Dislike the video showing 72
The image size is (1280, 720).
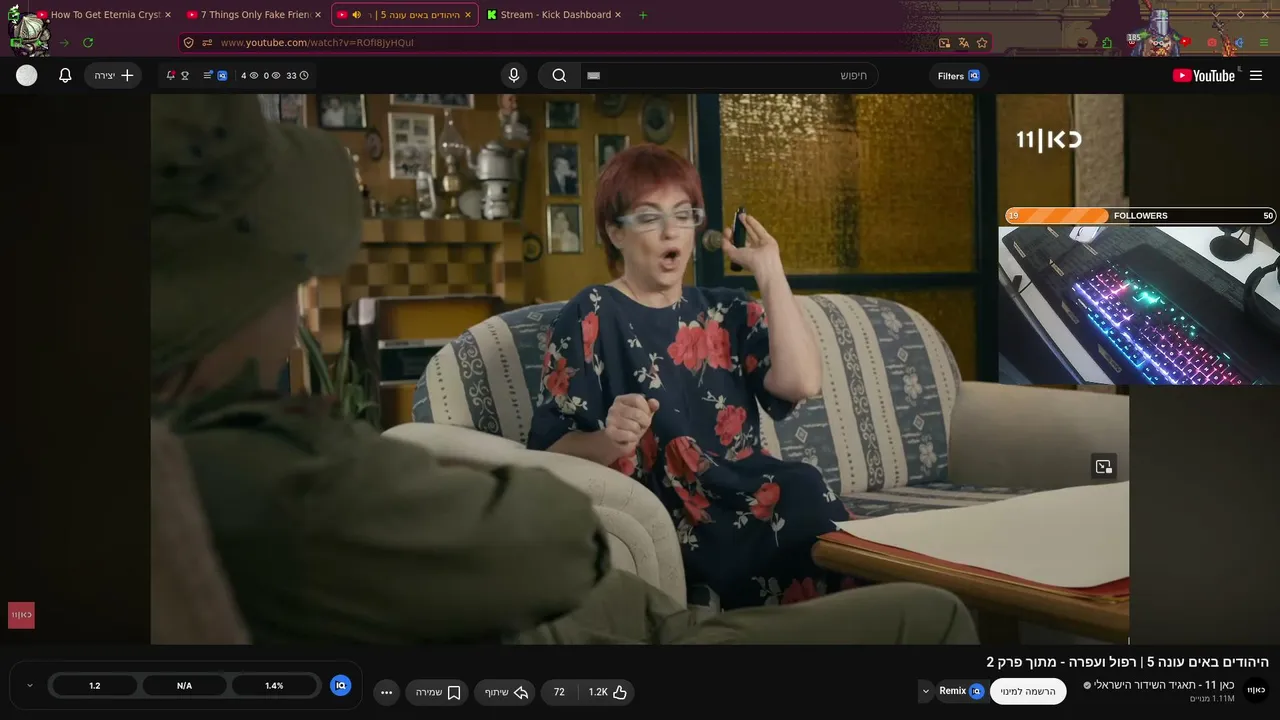559,692
